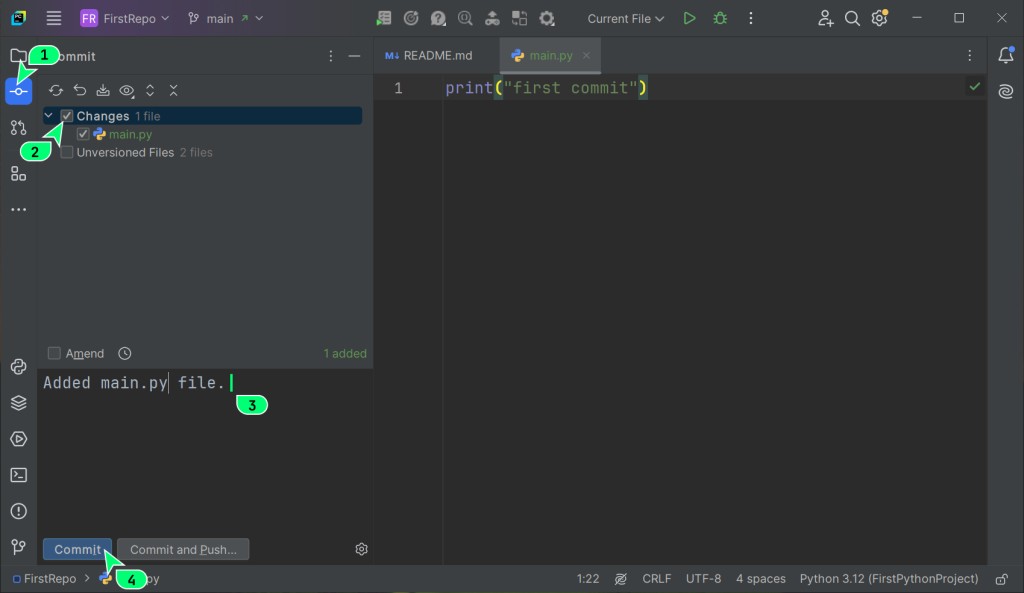Open the hamburger main menu

coord(54,18)
